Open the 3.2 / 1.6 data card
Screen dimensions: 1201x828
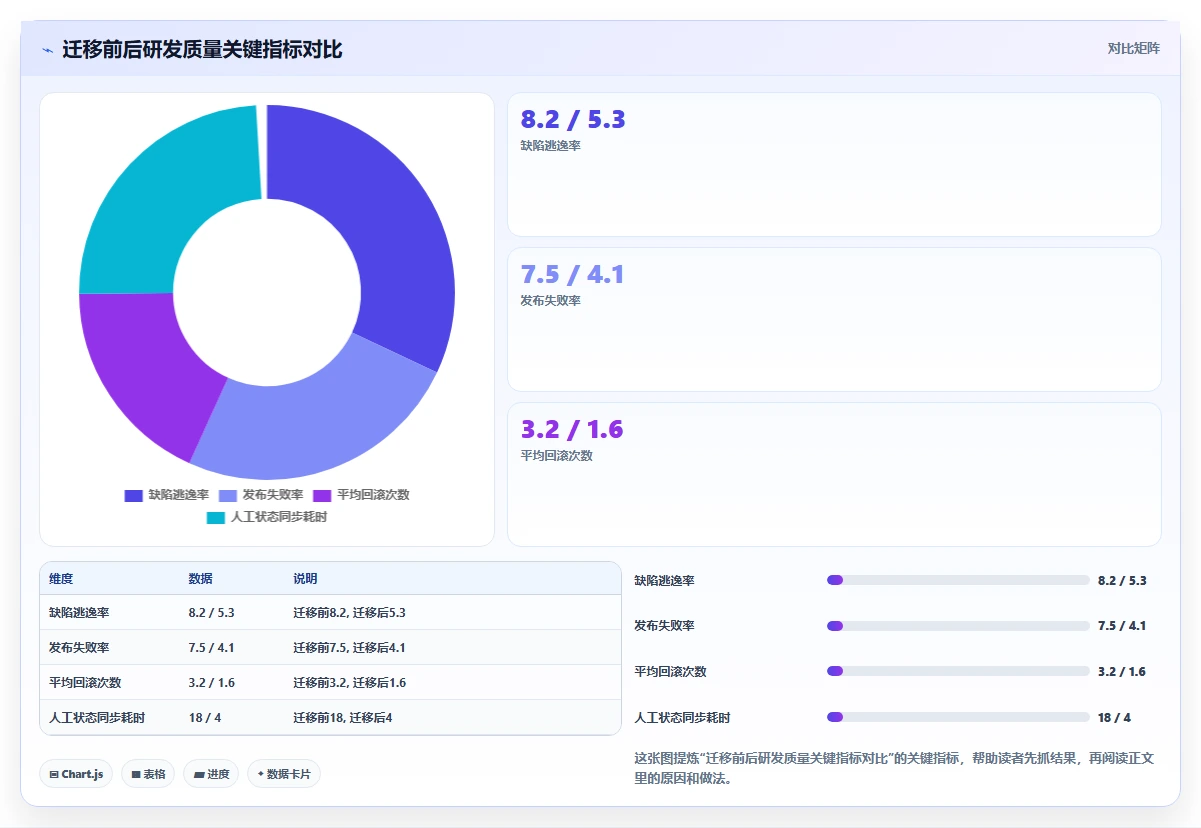834,474
